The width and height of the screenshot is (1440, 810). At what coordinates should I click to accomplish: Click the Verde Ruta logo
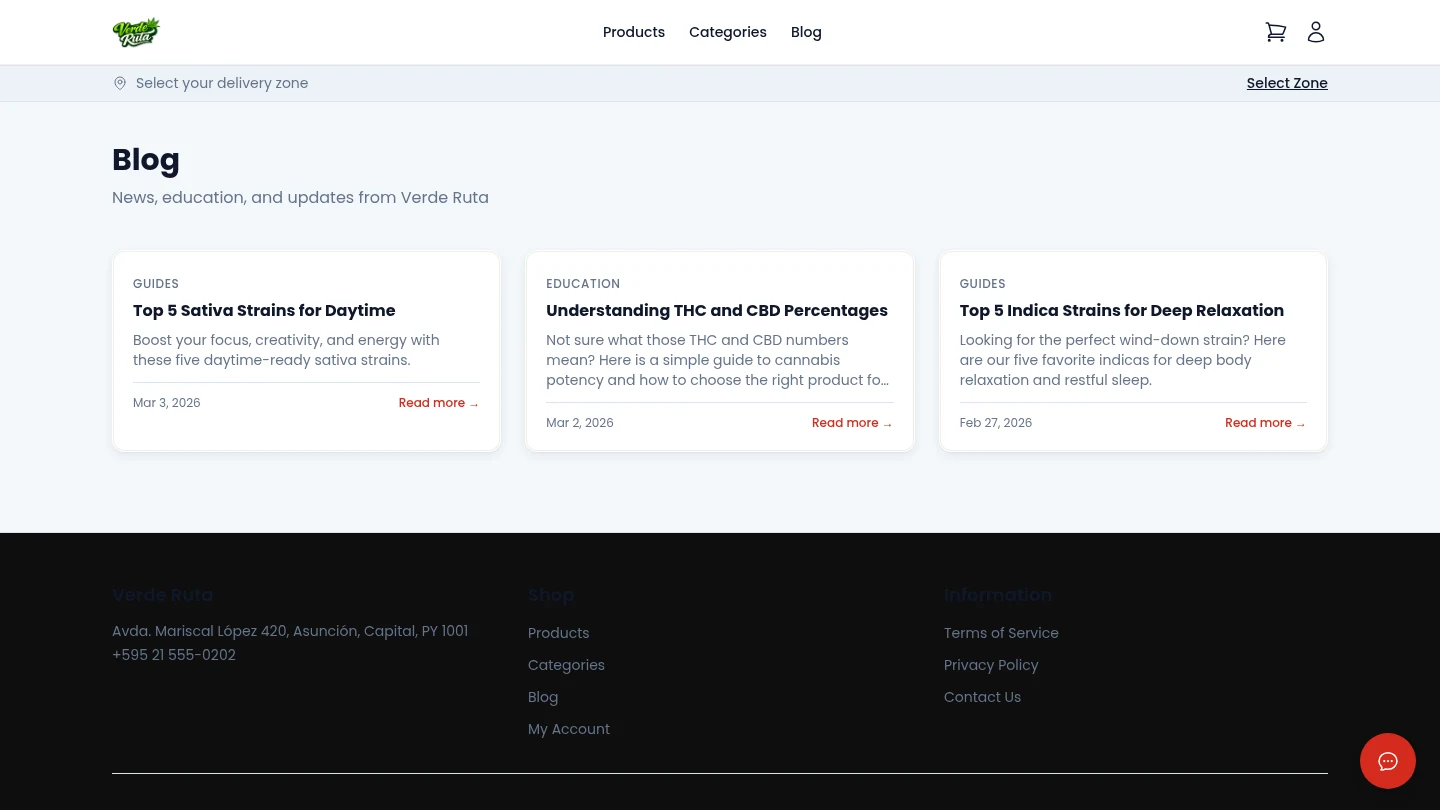tap(136, 32)
